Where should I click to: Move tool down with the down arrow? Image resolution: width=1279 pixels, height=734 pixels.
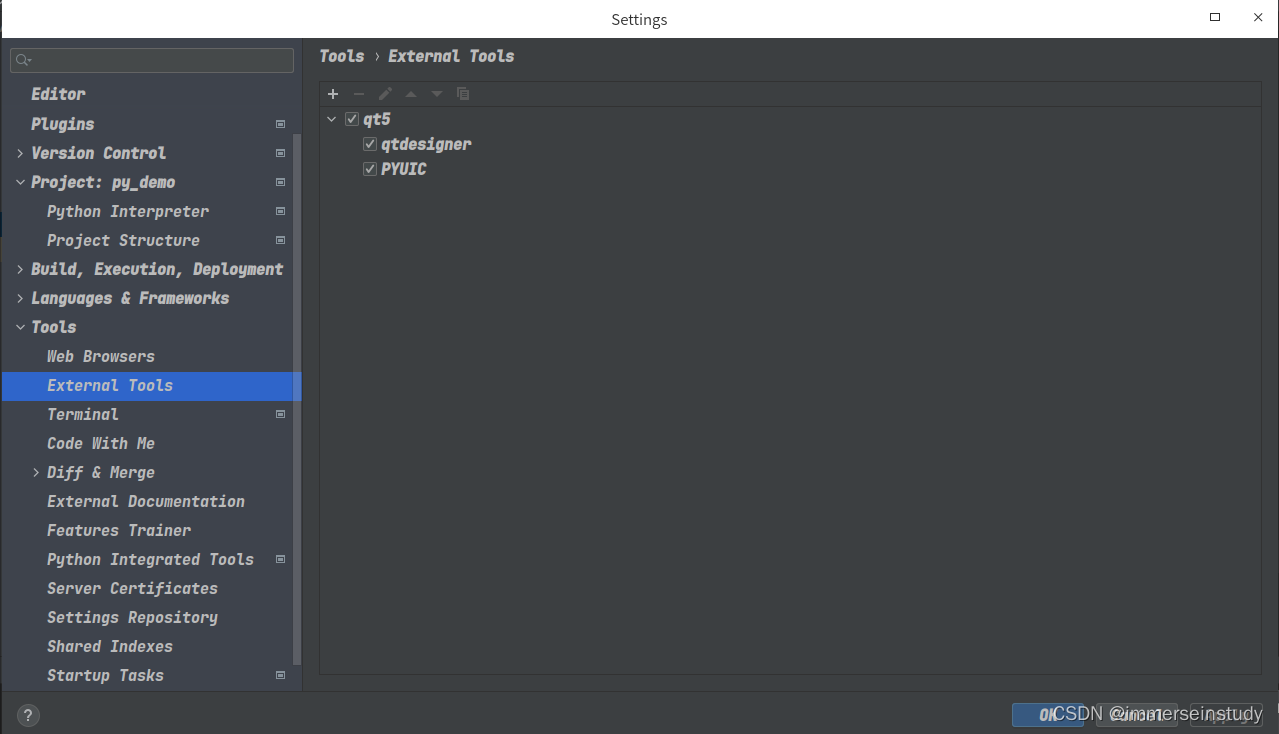point(437,94)
